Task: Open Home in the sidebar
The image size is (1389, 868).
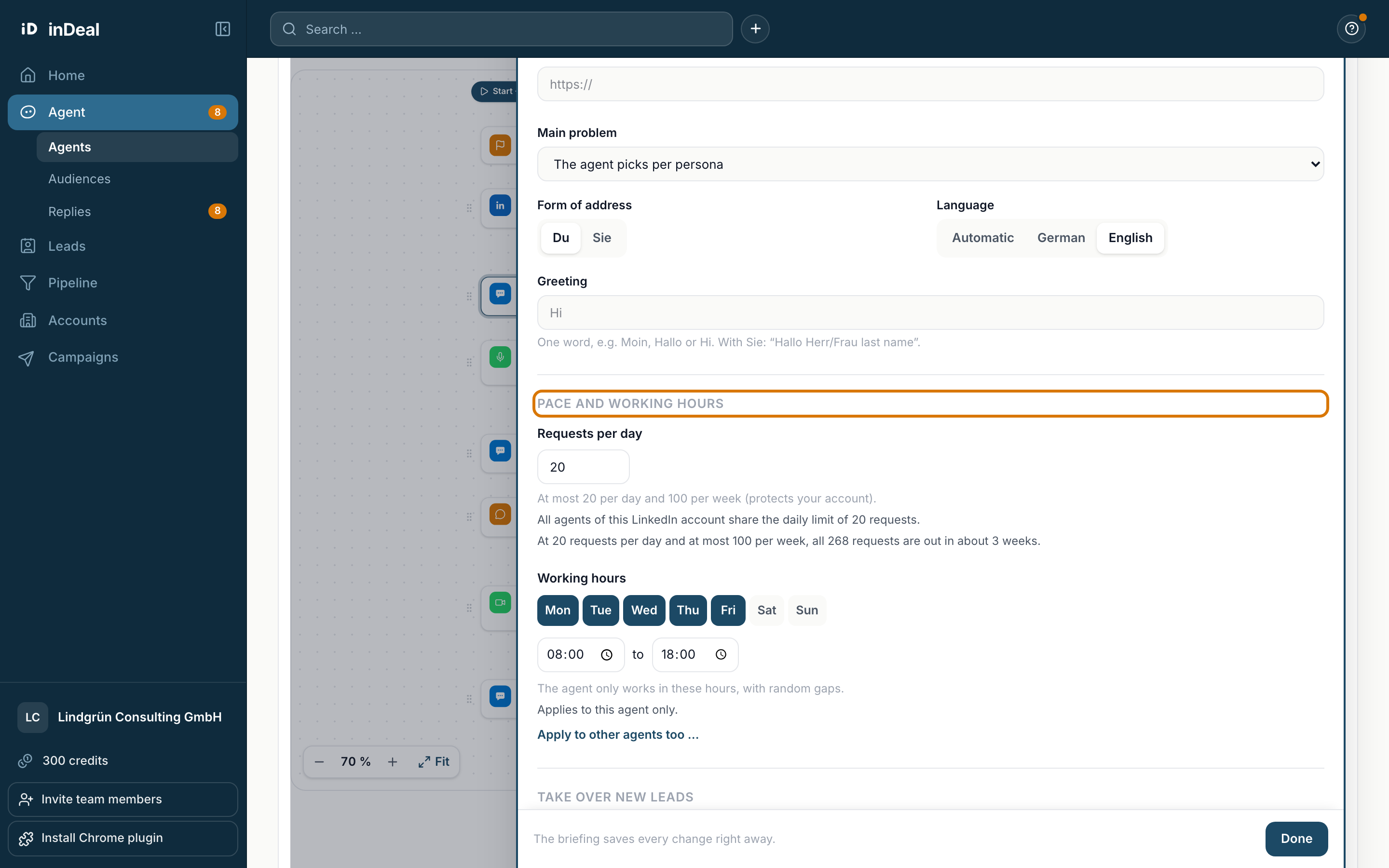Action: pos(123,75)
